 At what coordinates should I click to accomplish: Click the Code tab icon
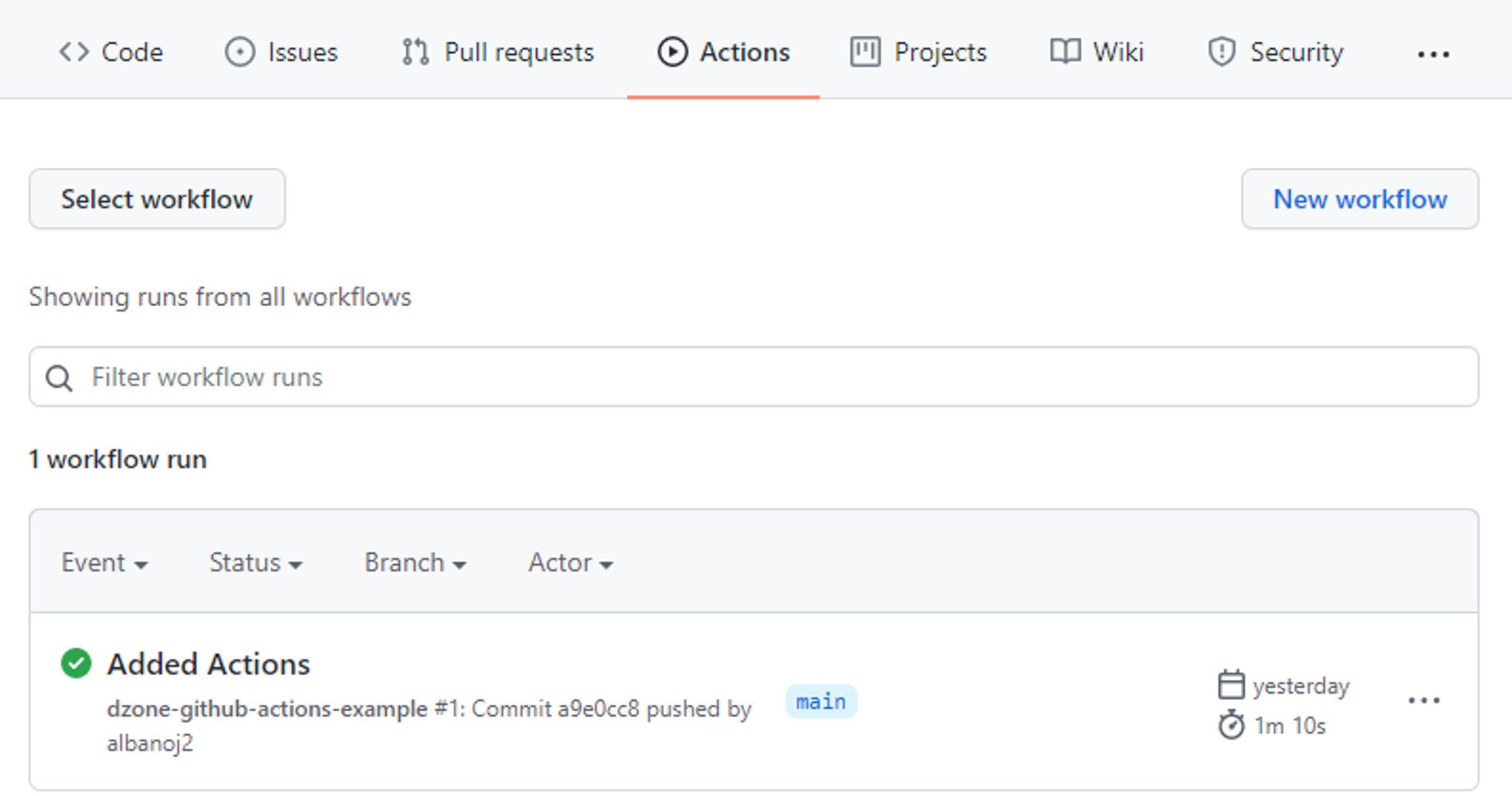[74, 51]
